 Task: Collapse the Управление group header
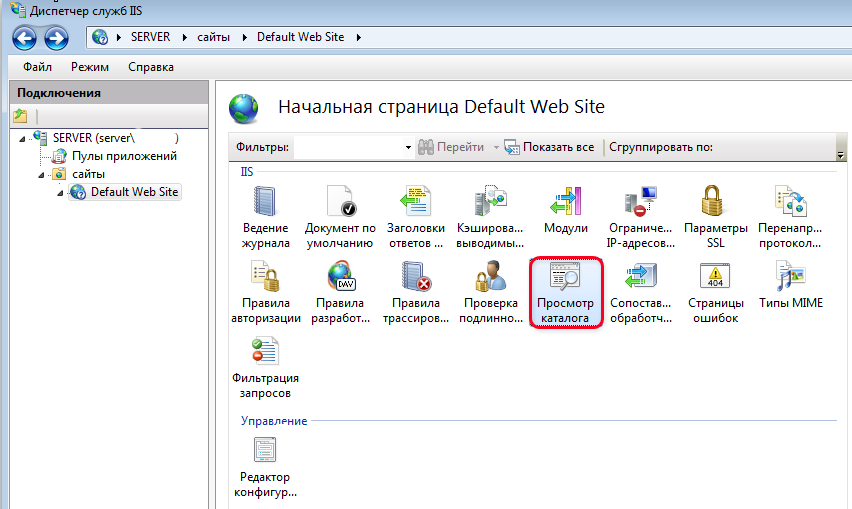tap(274, 421)
